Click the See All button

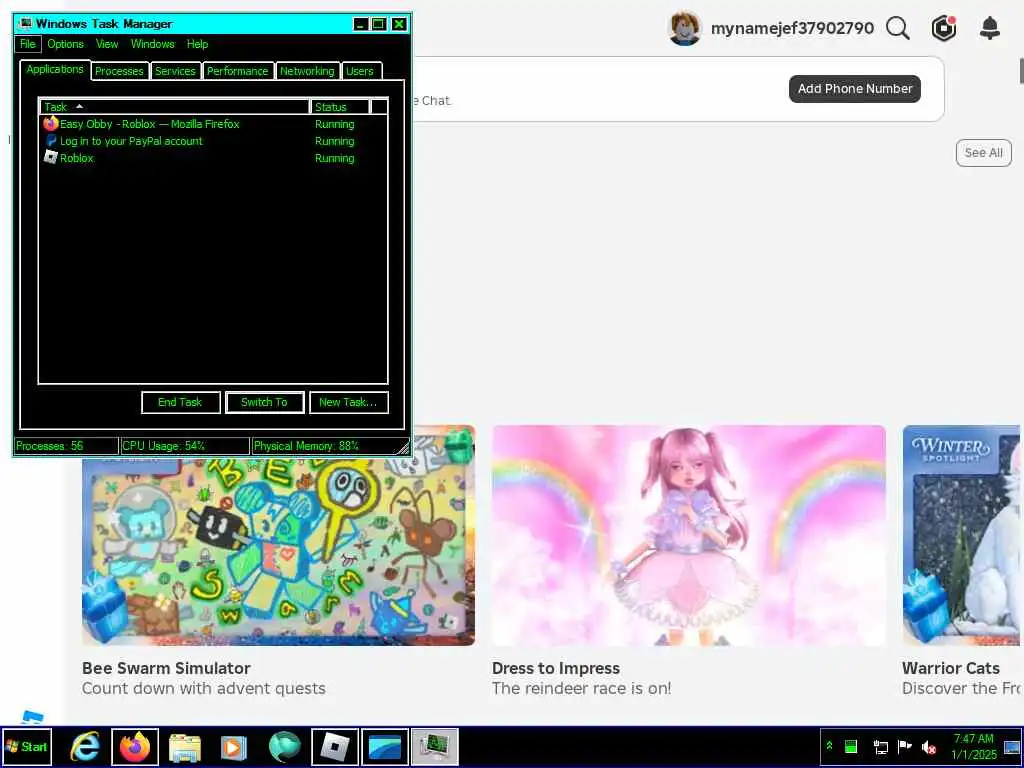[x=984, y=152]
